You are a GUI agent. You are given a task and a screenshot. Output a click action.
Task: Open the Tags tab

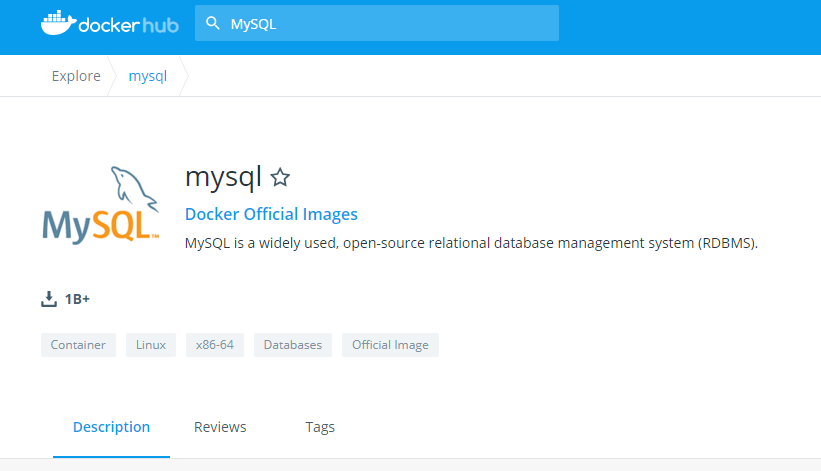point(320,427)
